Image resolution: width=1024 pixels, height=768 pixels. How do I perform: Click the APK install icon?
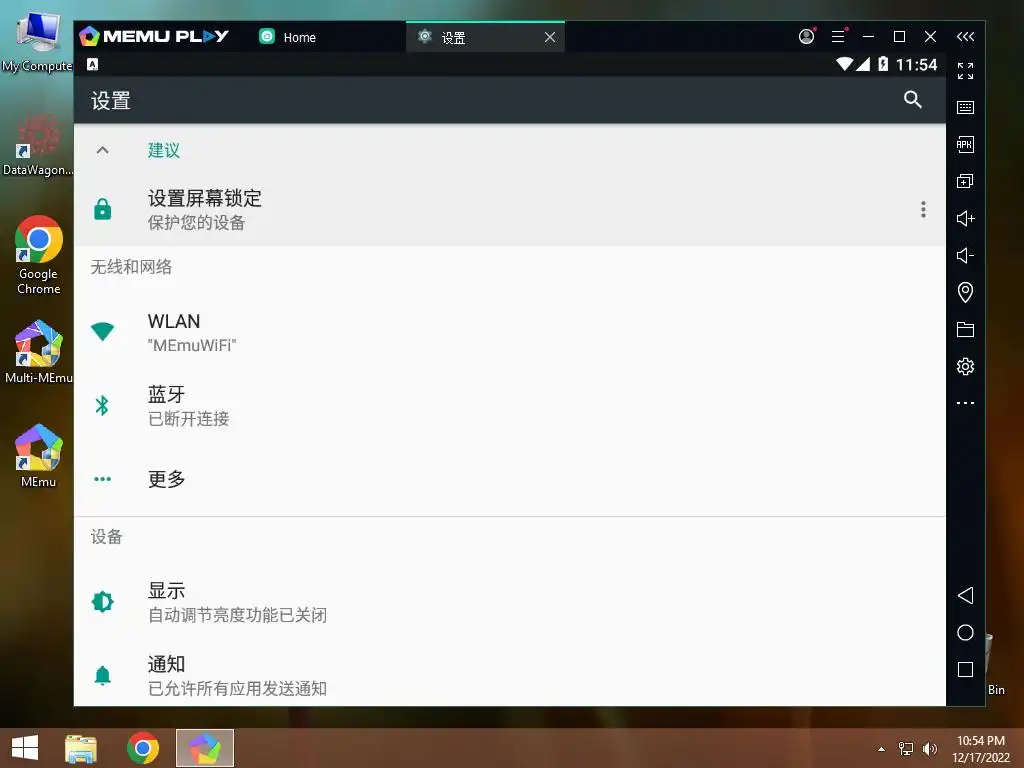(965, 144)
